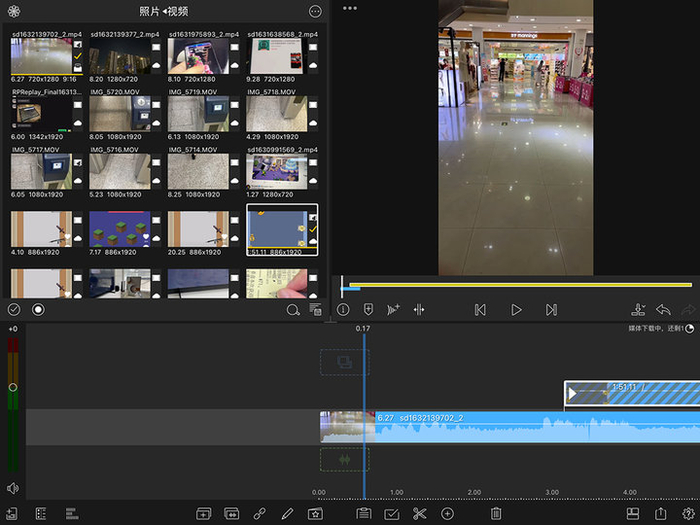The height and width of the screenshot is (525, 700).
Task: Open the library sources flower icon
Action: pos(14,12)
